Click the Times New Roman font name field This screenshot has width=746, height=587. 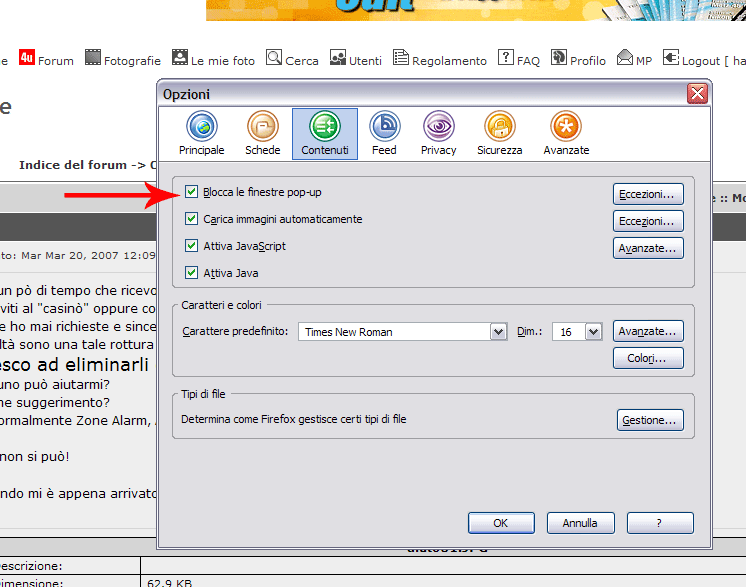(395, 332)
